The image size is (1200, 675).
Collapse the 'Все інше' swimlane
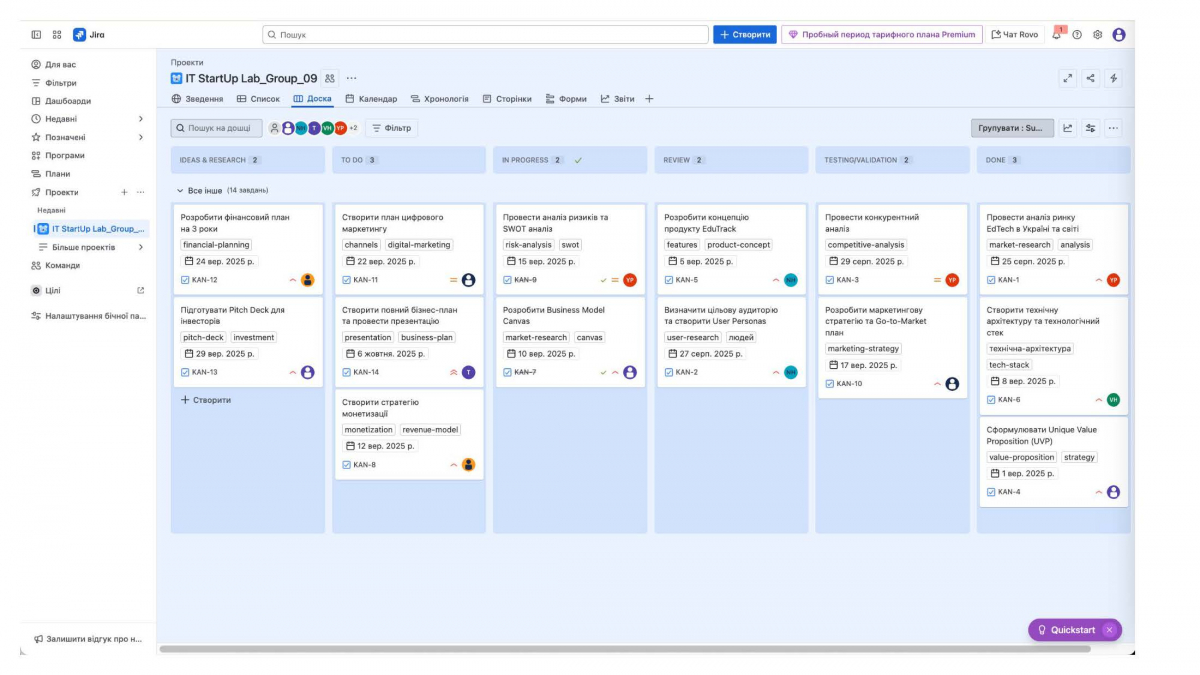[180, 190]
